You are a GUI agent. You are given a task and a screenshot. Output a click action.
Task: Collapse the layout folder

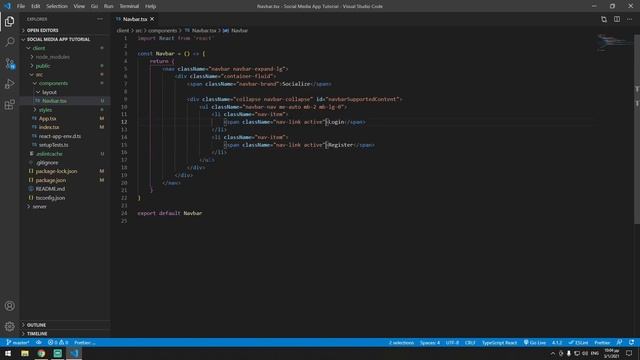[x=49, y=92]
